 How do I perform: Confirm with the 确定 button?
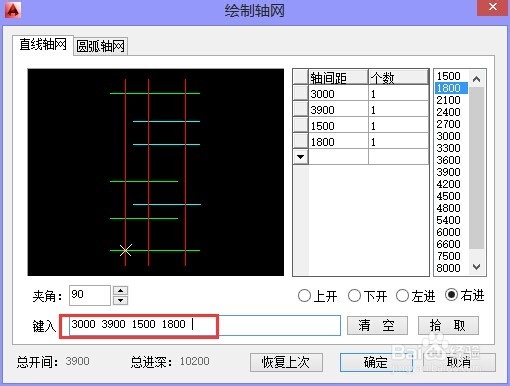coord(376,362)
